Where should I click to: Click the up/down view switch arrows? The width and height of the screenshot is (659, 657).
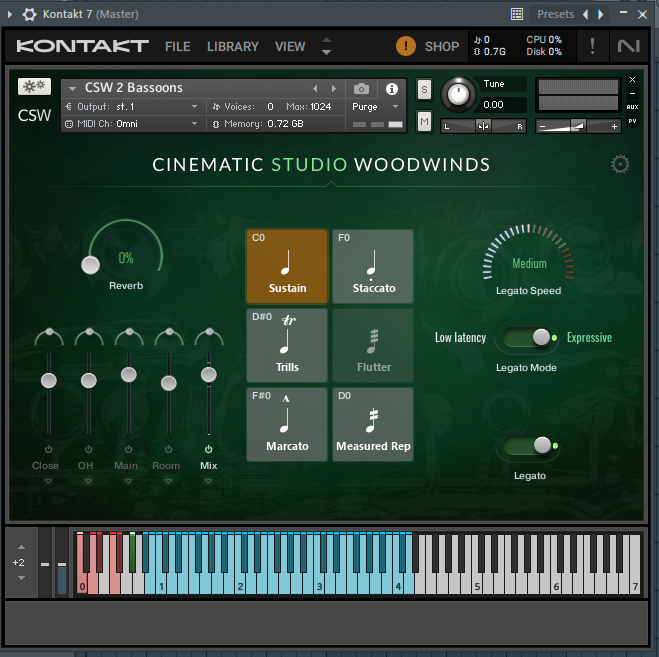[x=326, y=46]
